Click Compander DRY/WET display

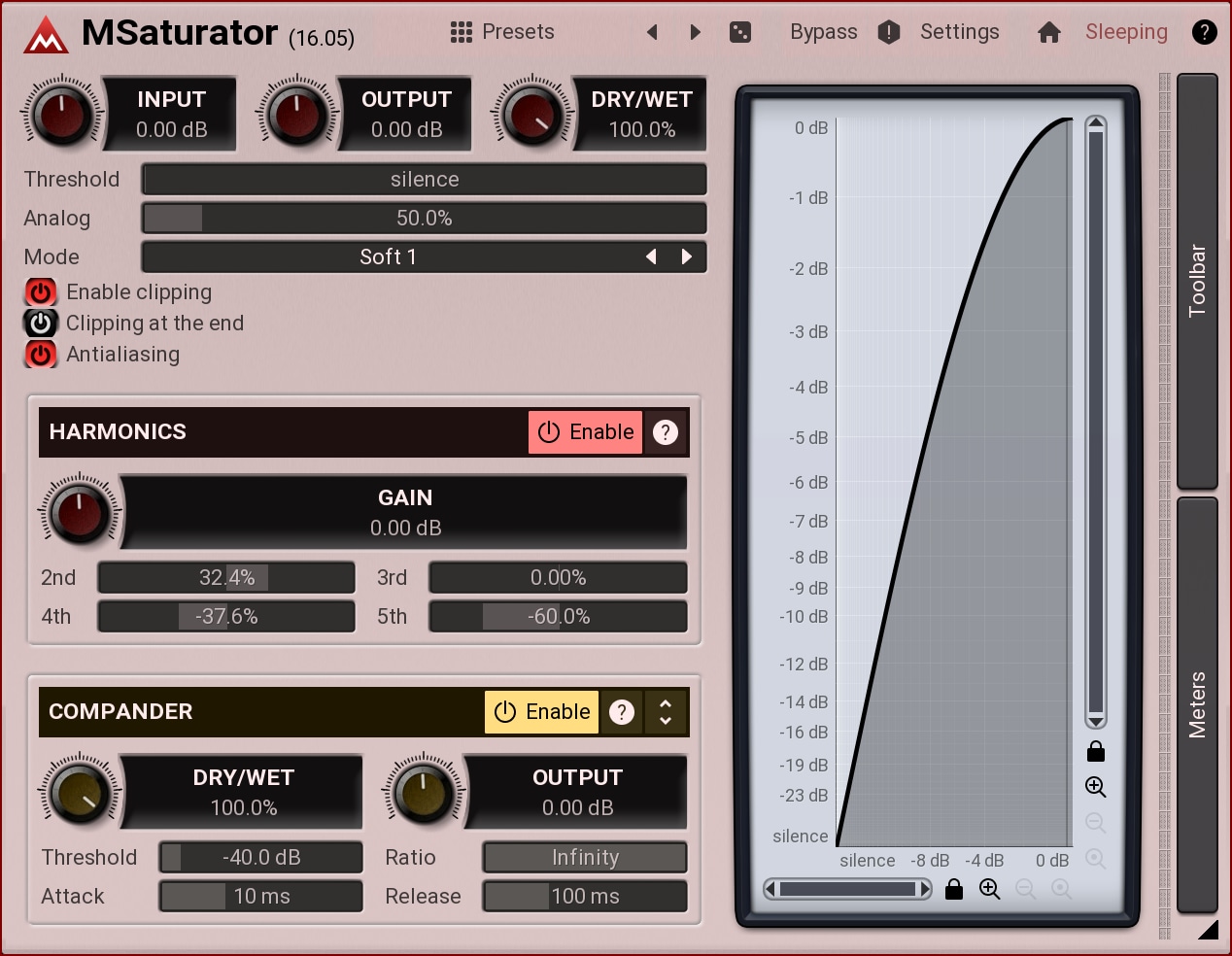[243, 793]
